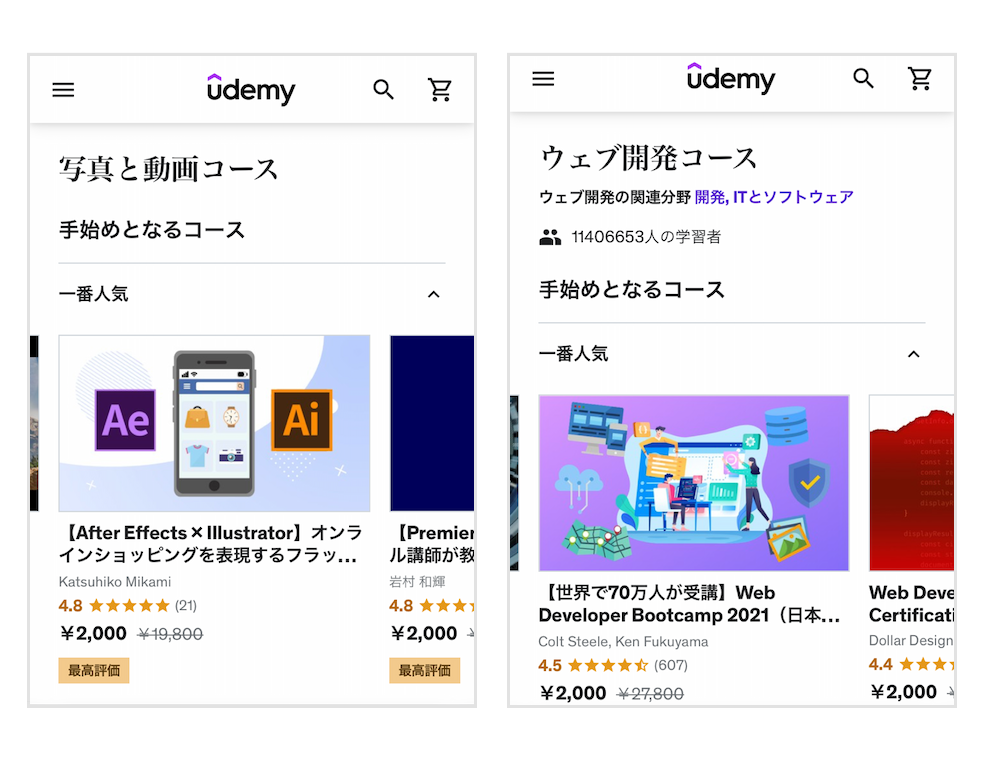Collapse 一番人気 section on photo-video page
Viewport: 984px width, 760px height.
point(434,294)
